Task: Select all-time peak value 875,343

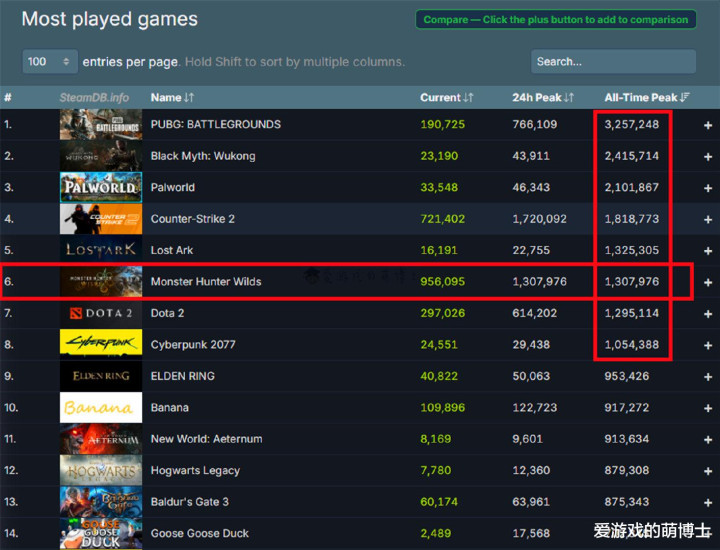Action: pyautogui.click(x=626, y=502)
